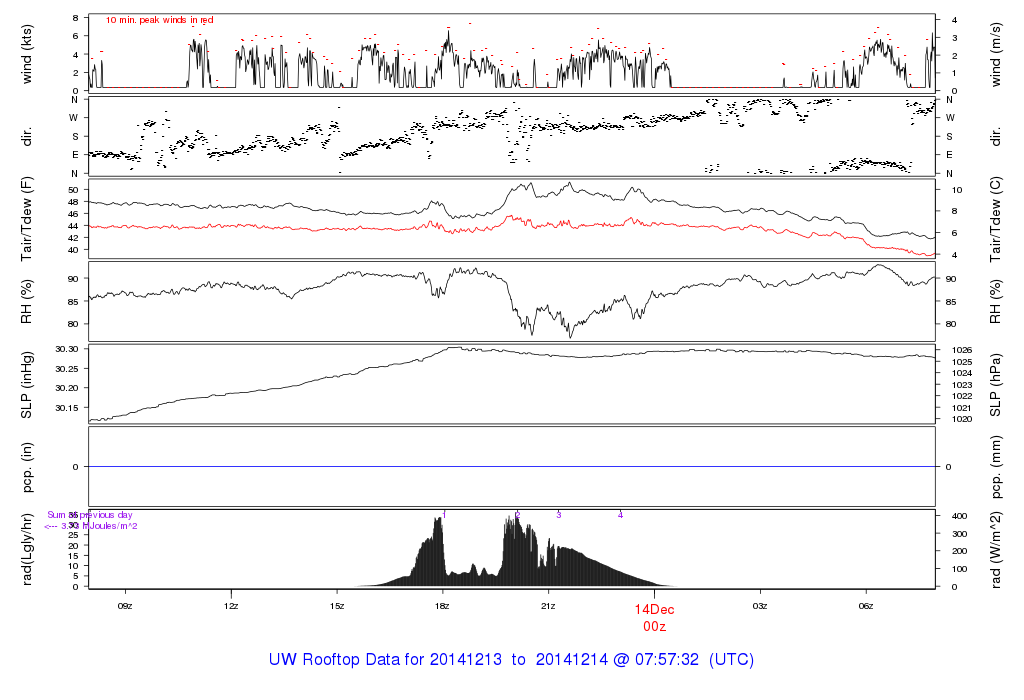The height and width of the screenshot is (700, 1024).
Task: Click the 06z time axis label
Action: 866,606
